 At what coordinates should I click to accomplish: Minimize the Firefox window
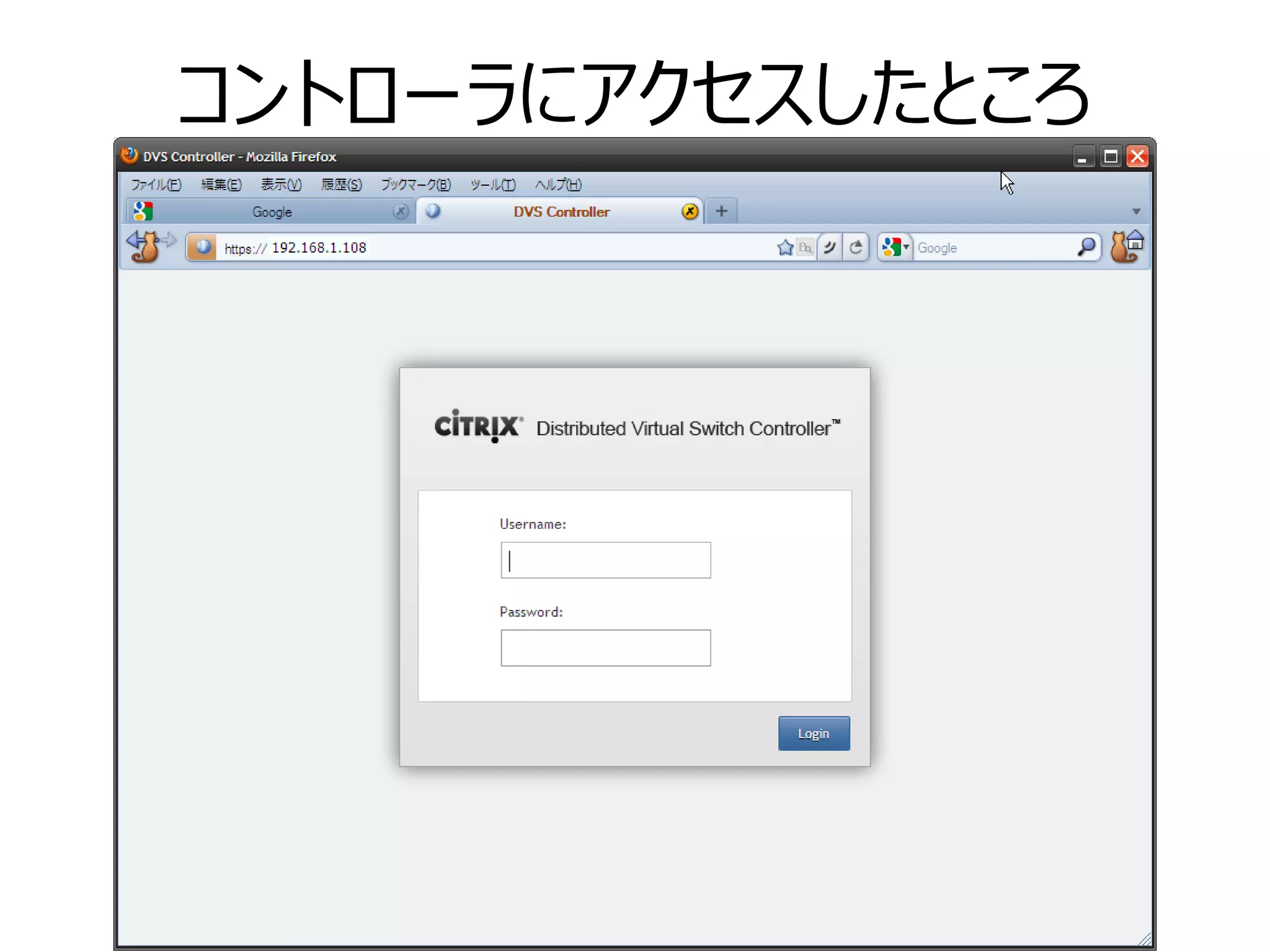pos(1083,157)
